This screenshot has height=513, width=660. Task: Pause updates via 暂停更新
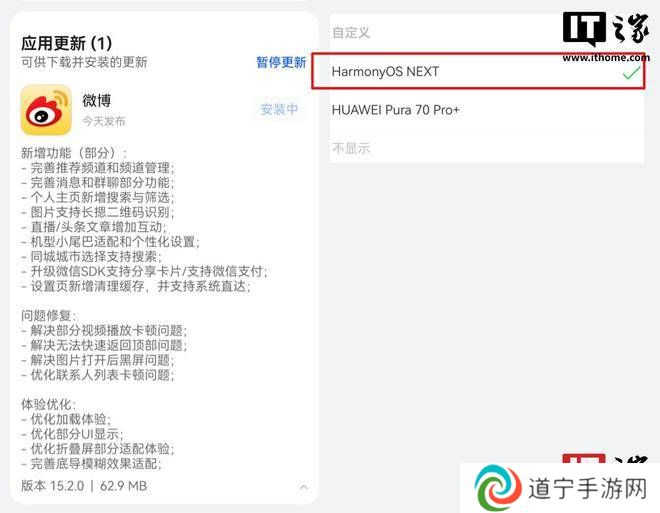tap(281, 62)
